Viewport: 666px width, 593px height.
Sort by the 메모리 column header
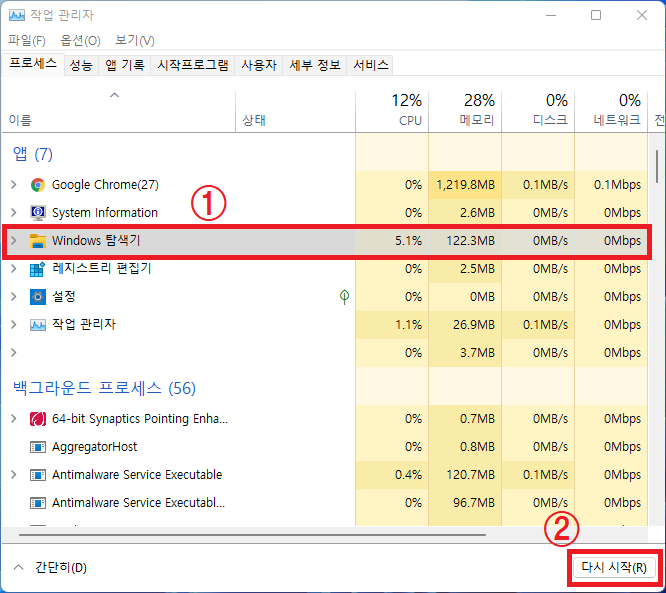click(x=465, y=111)
